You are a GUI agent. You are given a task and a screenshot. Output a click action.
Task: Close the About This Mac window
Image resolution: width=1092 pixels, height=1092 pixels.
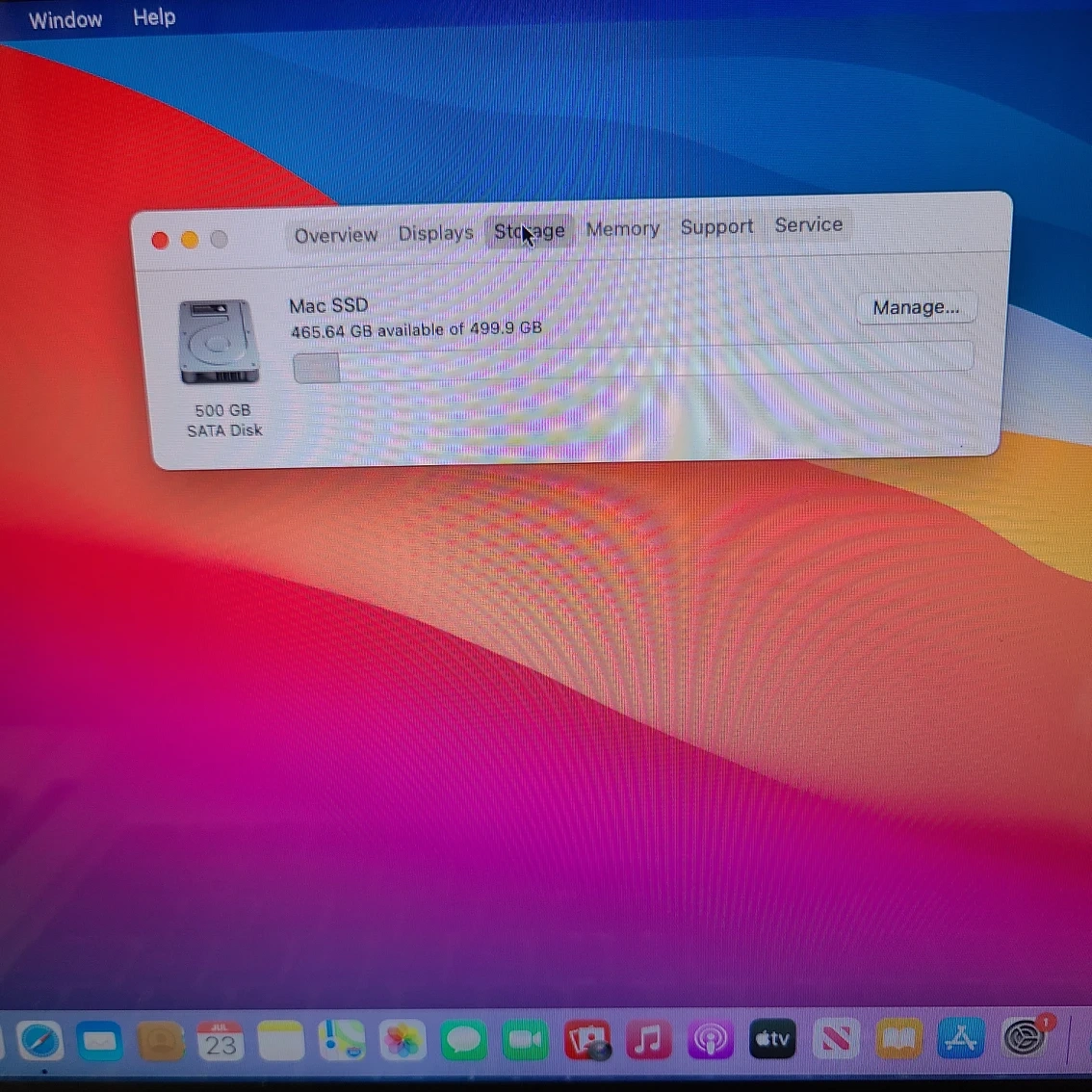coord(160,241)
